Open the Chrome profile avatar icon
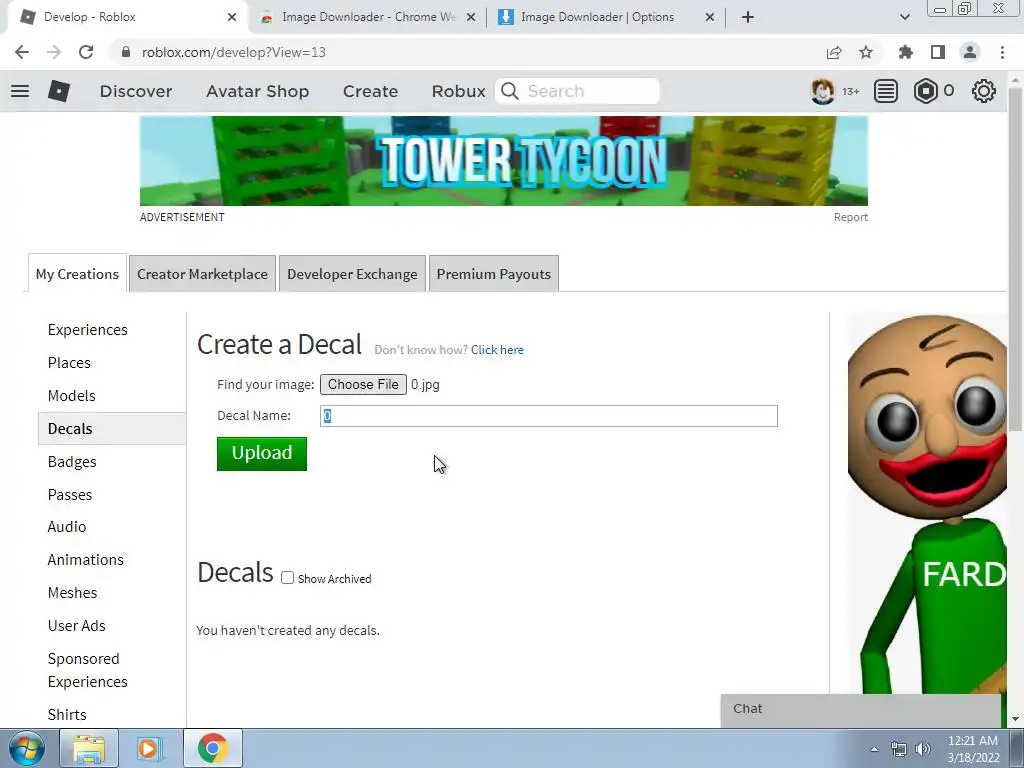The height and width of the screenshot is (768, 1024). point(970,52)
